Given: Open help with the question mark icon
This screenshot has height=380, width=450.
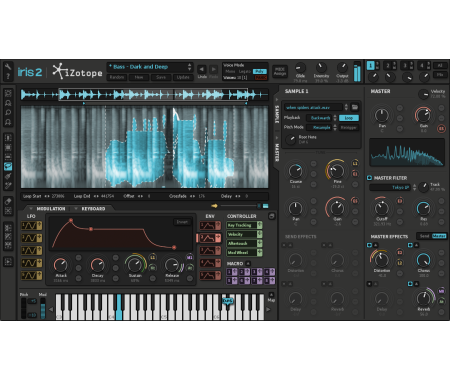Looking at the screenshot, I should (8, 76).
